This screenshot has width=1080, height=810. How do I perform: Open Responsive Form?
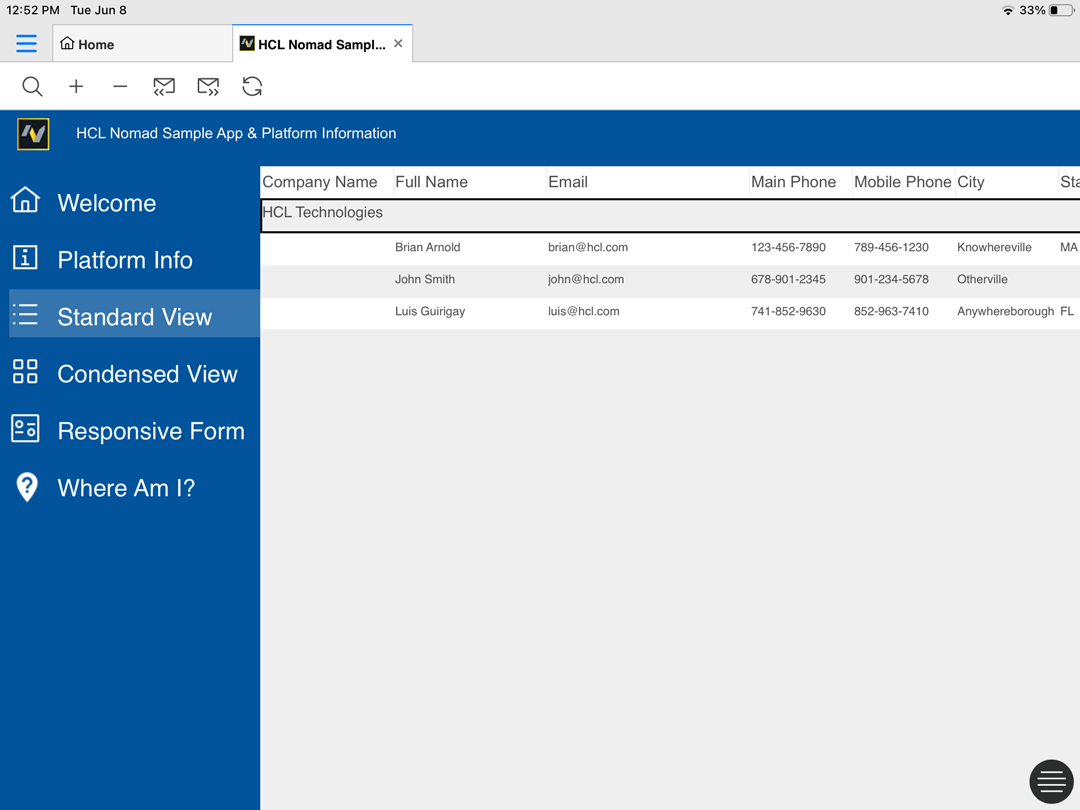[151, 431]
